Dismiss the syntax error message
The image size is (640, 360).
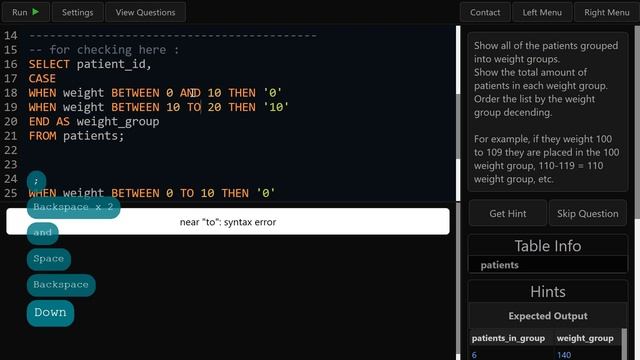point(228,222)
